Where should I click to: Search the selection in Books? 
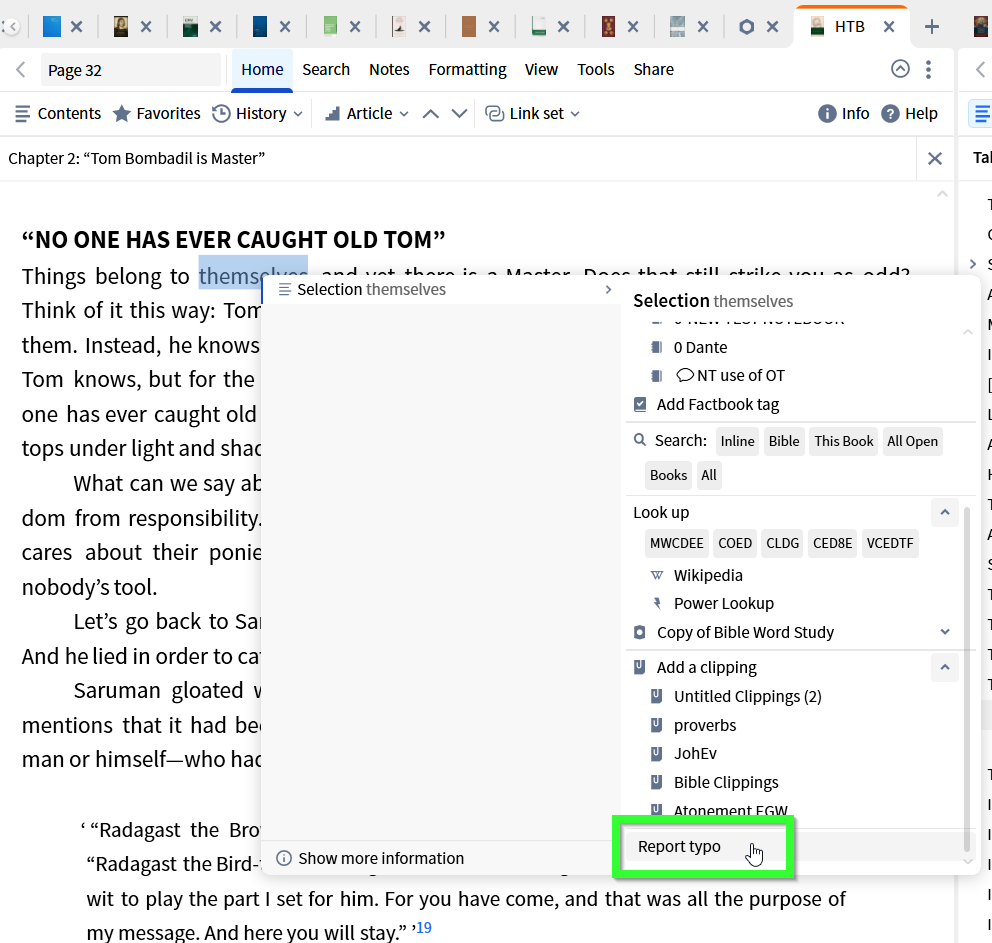(668, 475)
